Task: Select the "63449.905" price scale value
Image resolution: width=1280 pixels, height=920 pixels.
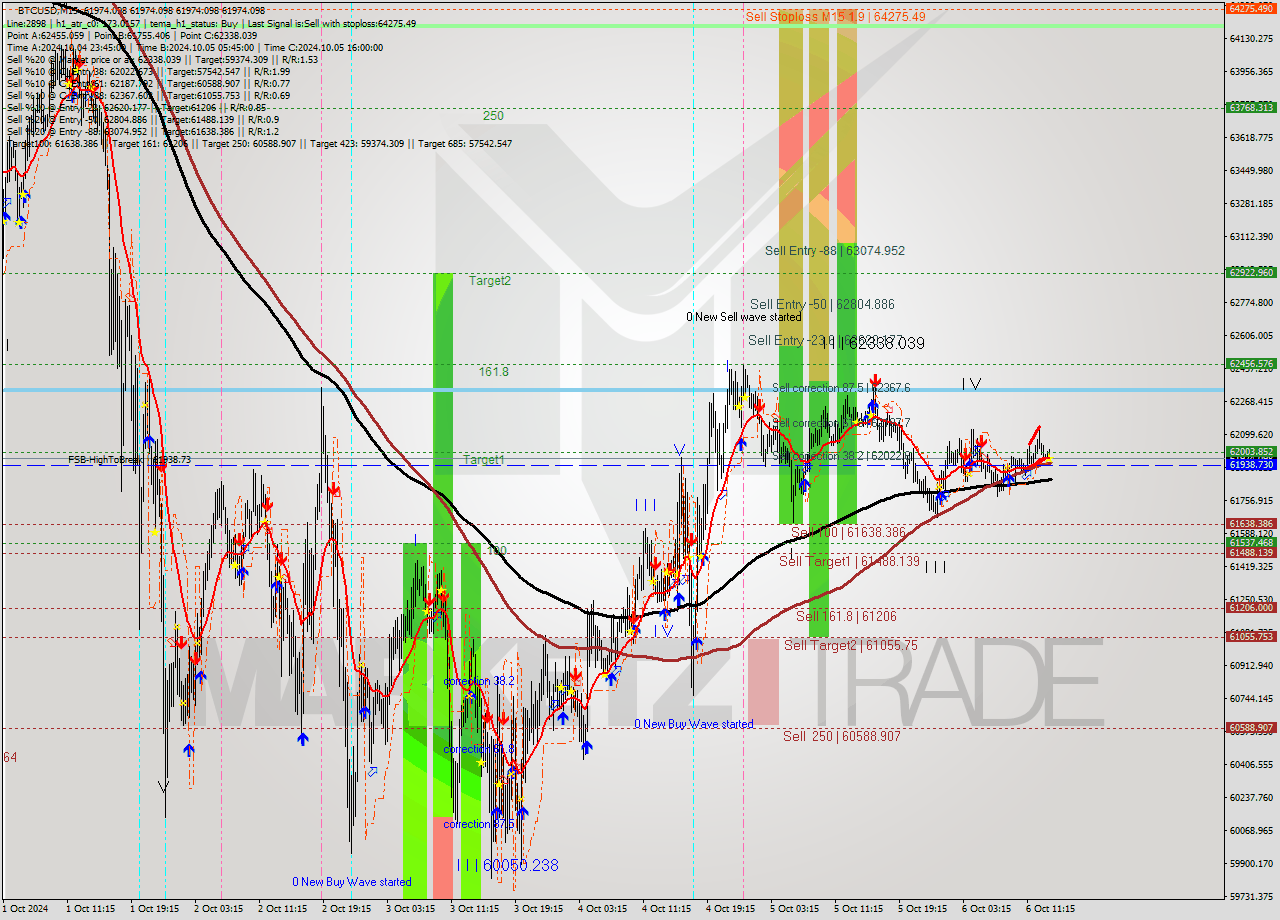Action: pos(1251,171)
